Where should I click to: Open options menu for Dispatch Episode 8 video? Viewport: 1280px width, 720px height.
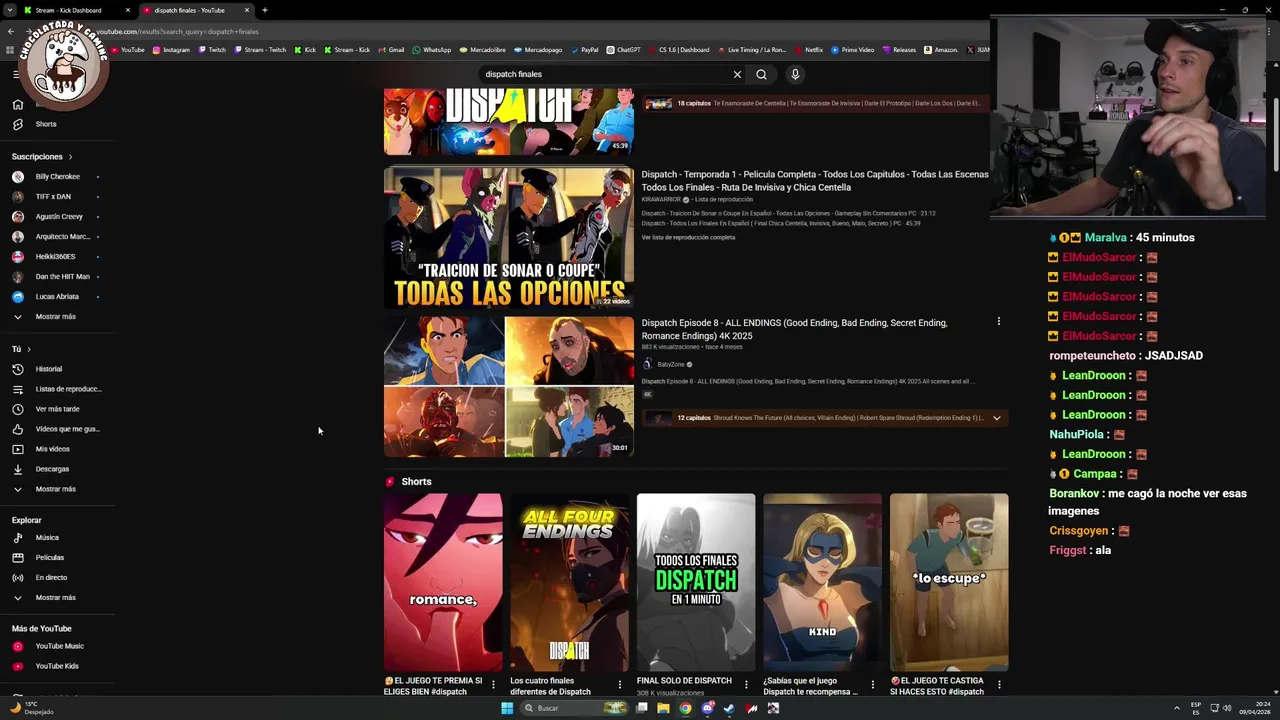tap(998, 321)
